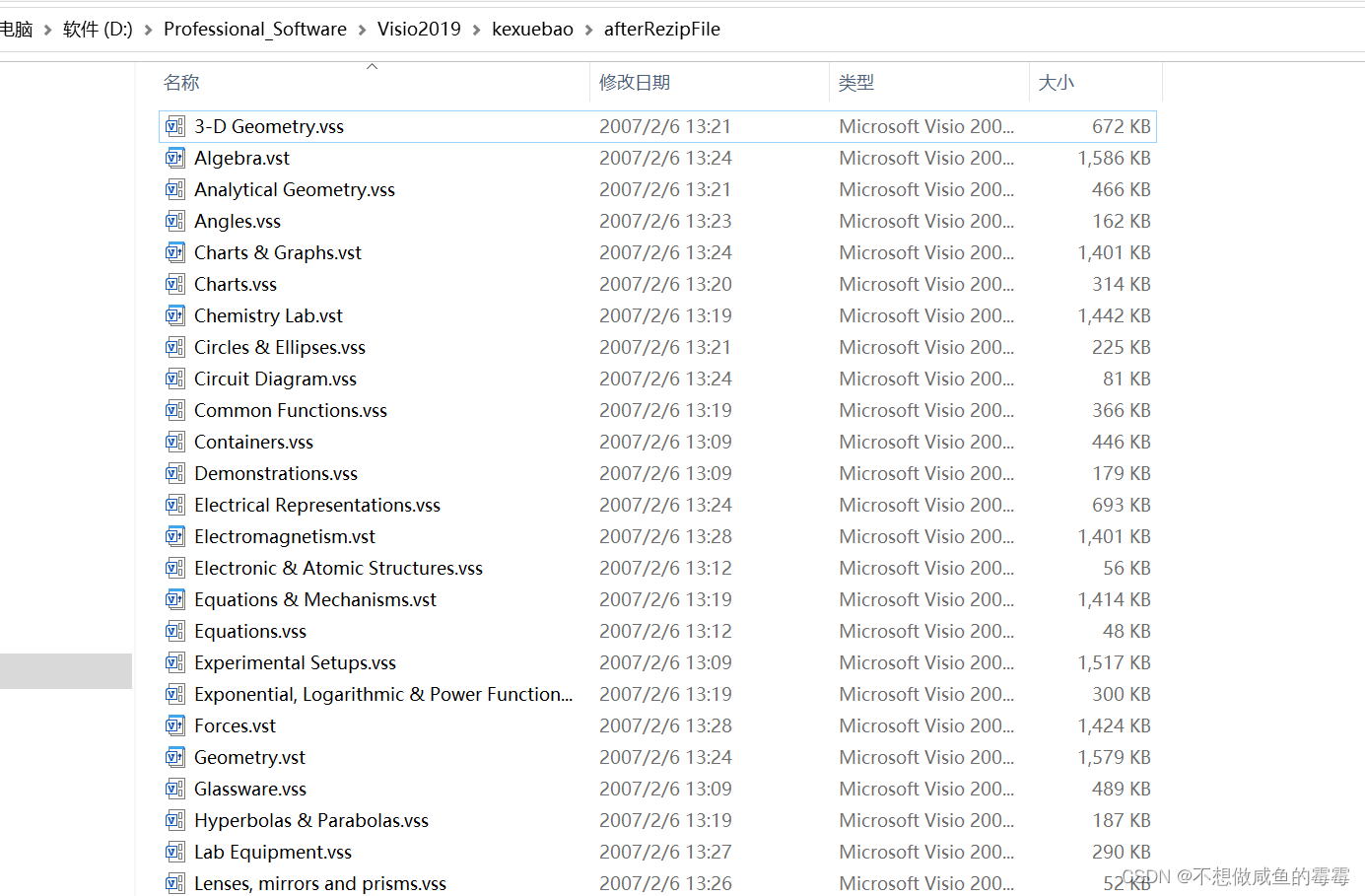Click the Lenses, mirrors and prisms.vss icon
Viewport: 1365px width, 896px height.
pyautogui.click(x=174, y=883)
